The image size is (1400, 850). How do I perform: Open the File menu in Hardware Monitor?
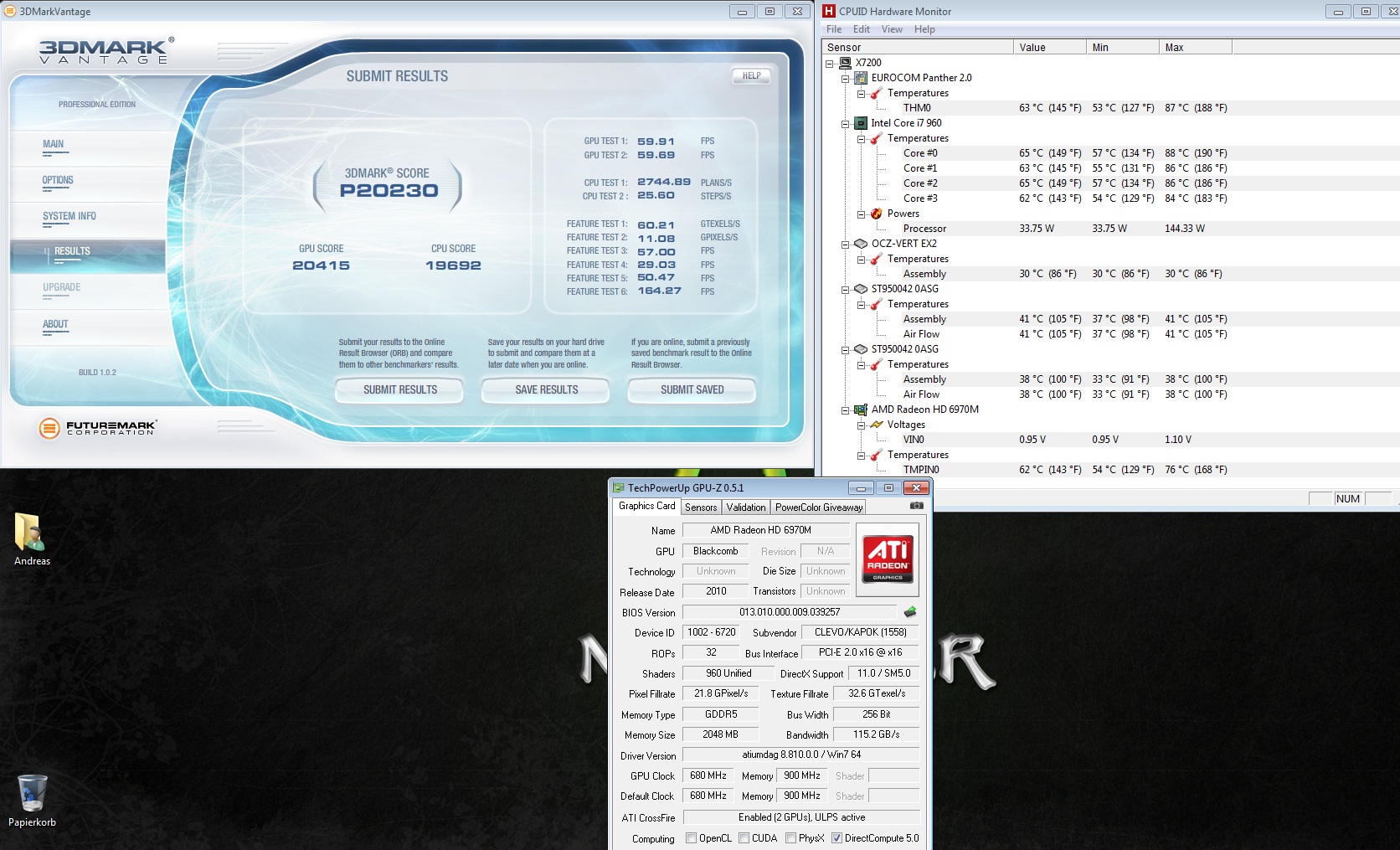point(834,29)
